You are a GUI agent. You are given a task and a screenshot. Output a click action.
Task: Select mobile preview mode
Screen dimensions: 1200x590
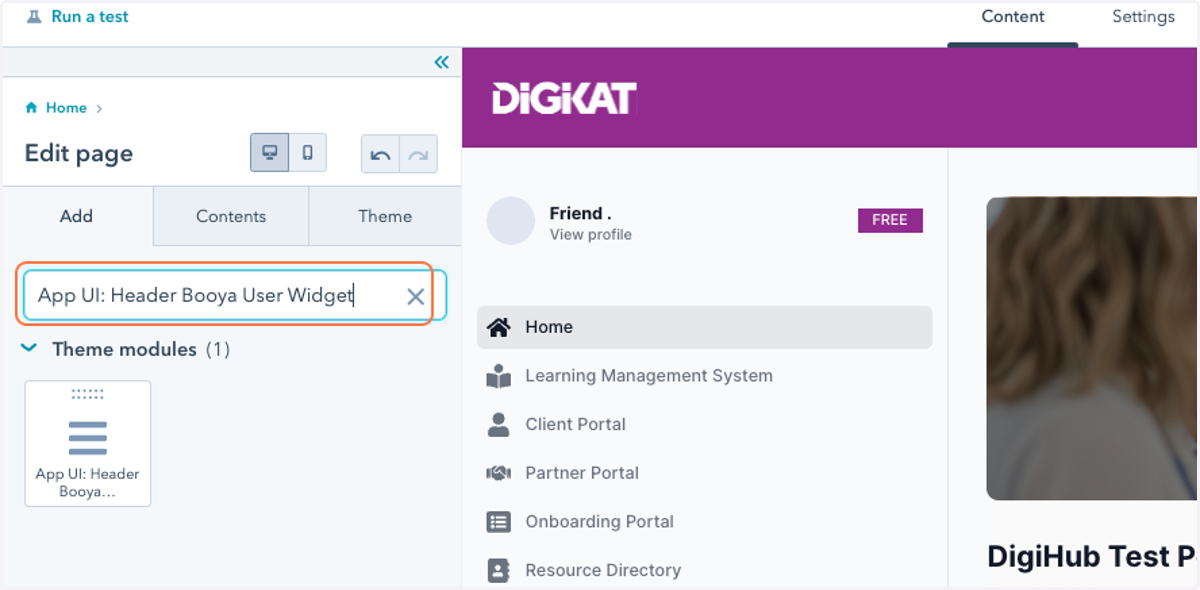tap(308, 153)
